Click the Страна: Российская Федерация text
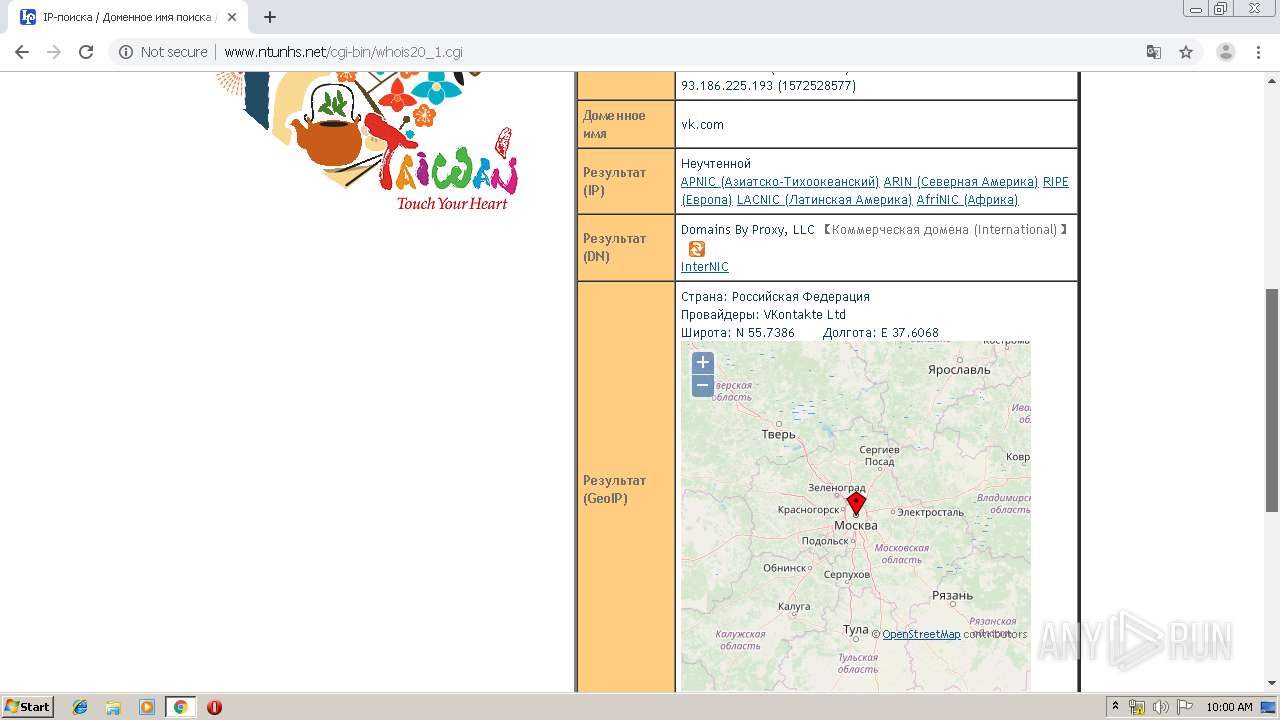The image size is (1280, 720). coord(775,297)
